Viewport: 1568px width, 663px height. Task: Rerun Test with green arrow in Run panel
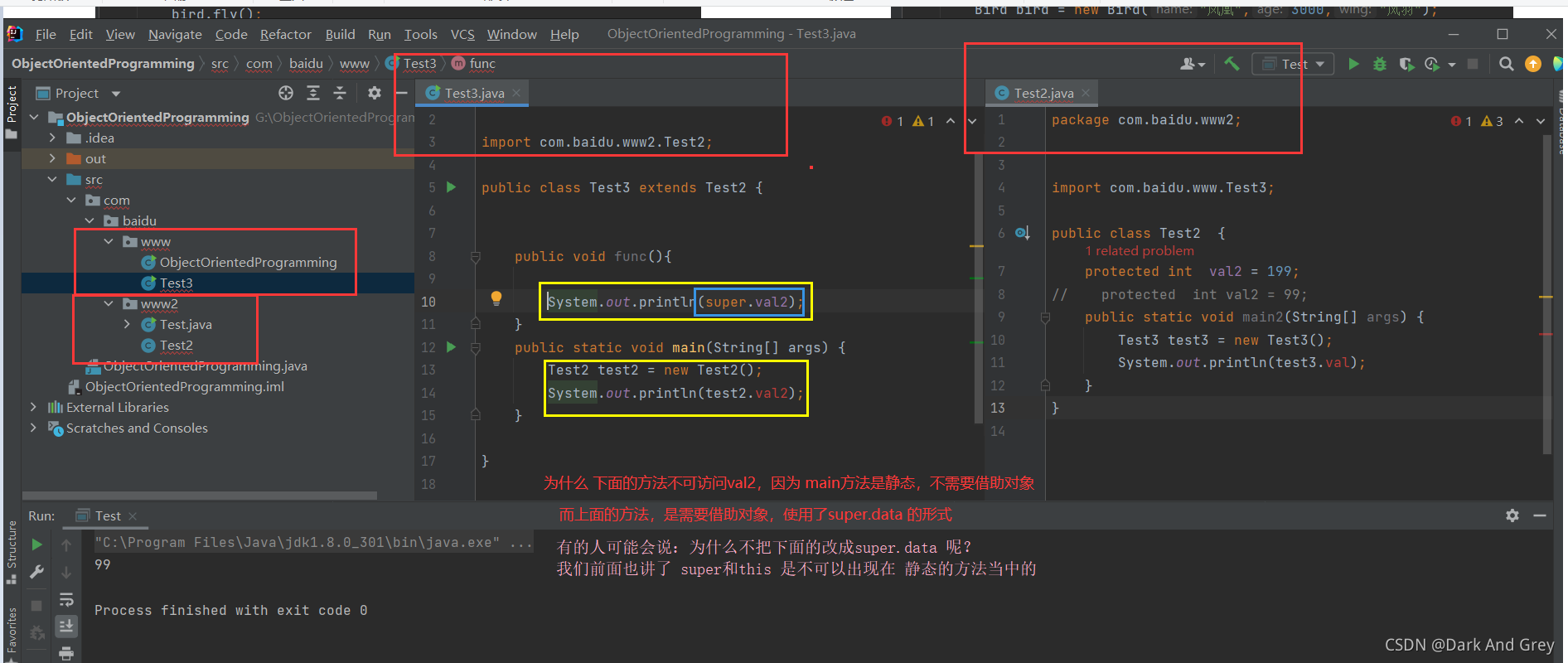[36, 544]
